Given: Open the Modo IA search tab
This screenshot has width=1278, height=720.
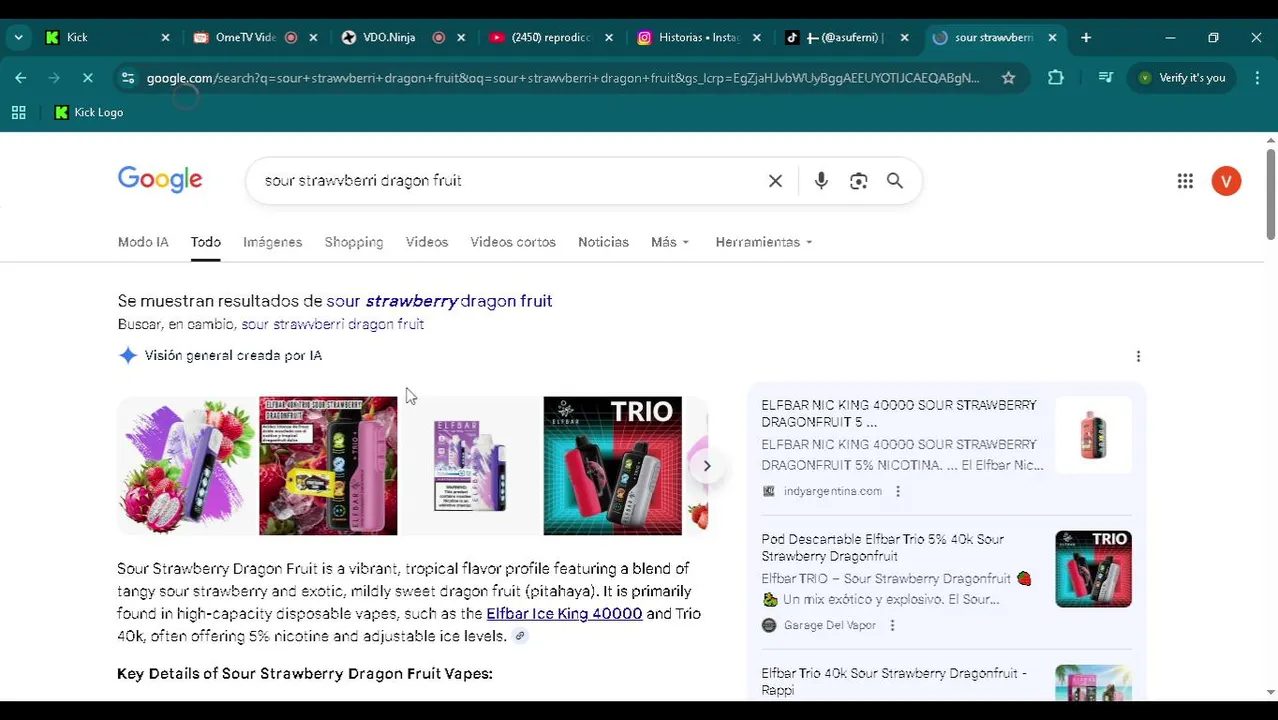Looking at the screenshot, I should click(143, 242).
